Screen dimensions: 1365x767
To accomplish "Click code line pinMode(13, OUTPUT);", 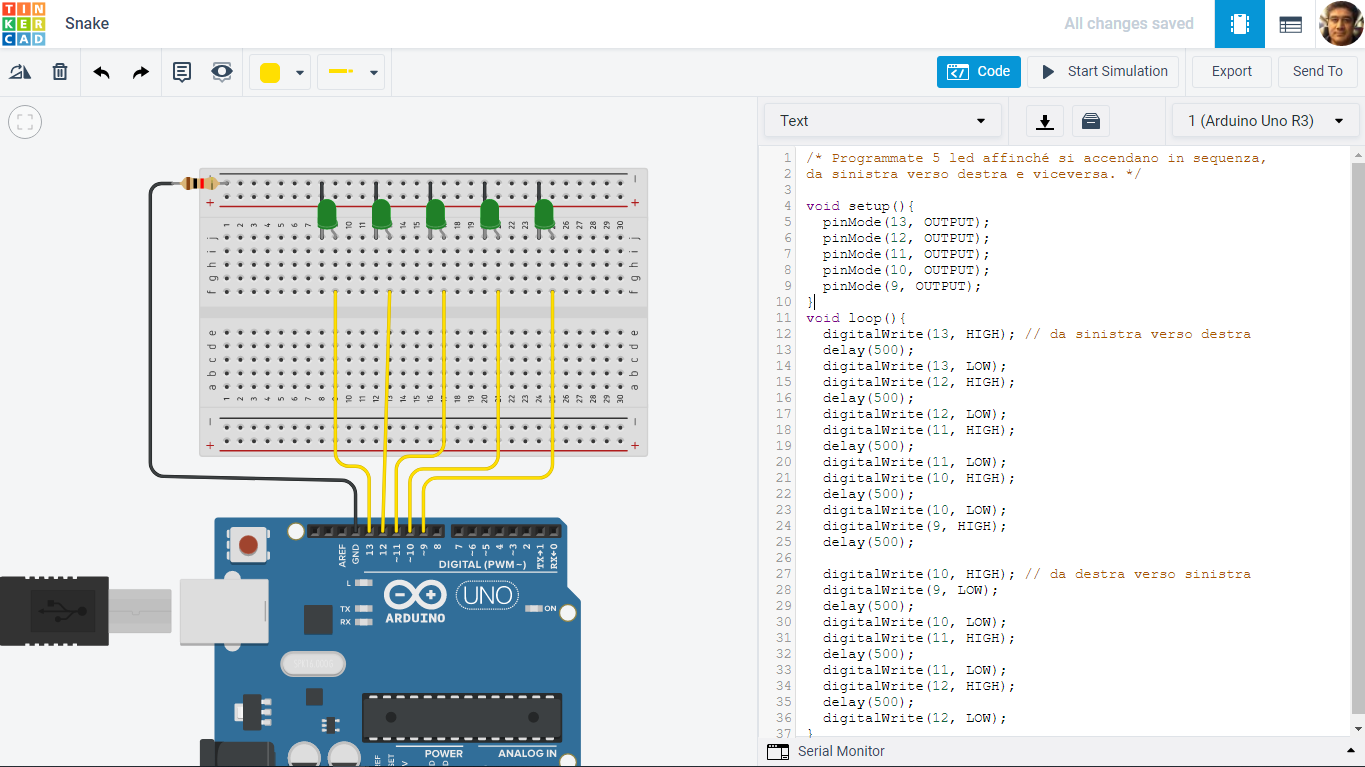I will (x=906, y=222).
